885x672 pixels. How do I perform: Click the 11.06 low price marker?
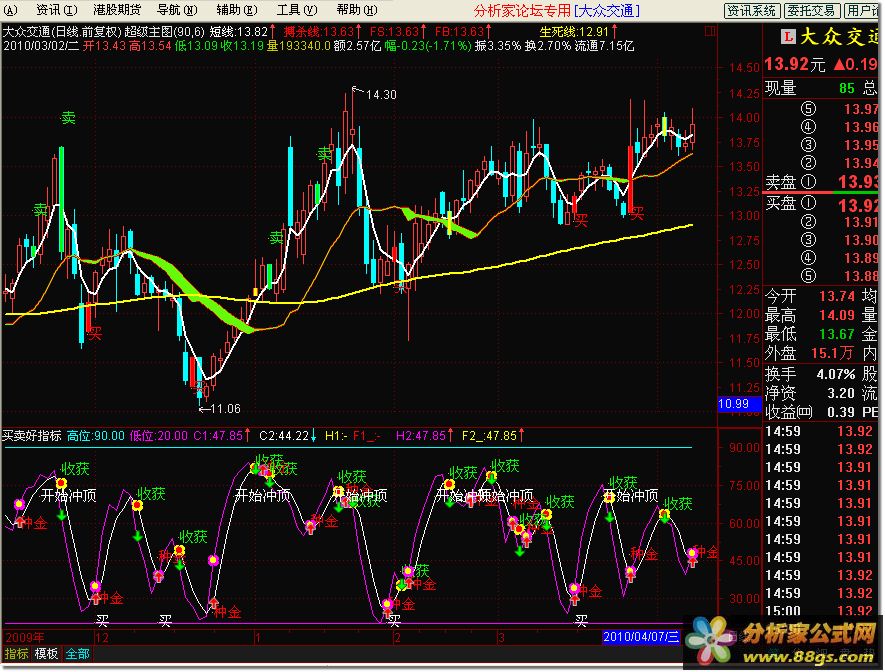coord(225,408)
